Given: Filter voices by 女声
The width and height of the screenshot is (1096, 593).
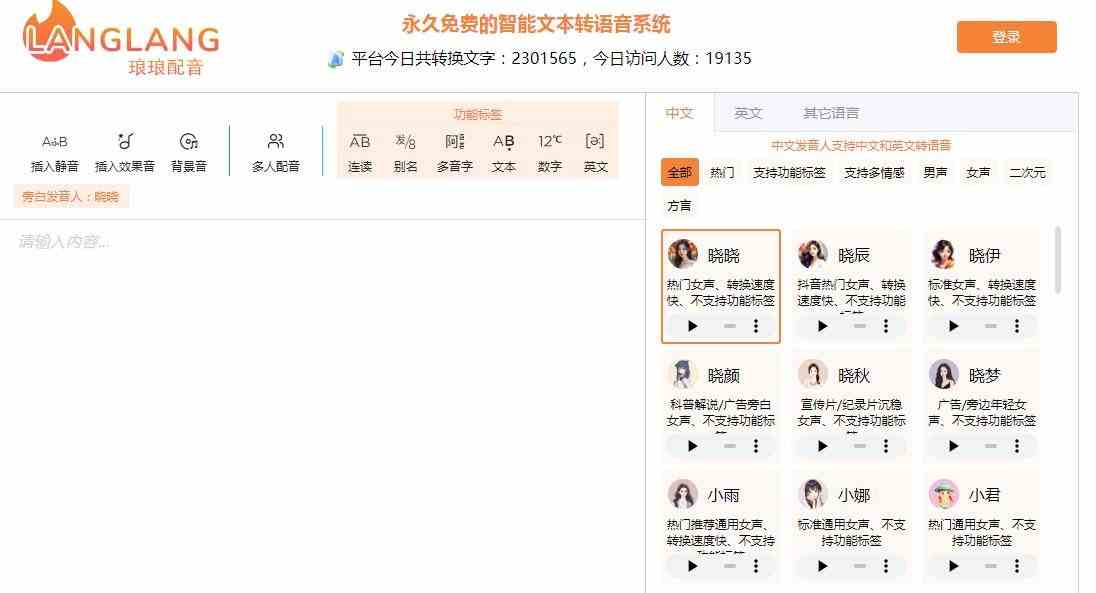Looking at the screenshot, I should click(x=978, y=172).
